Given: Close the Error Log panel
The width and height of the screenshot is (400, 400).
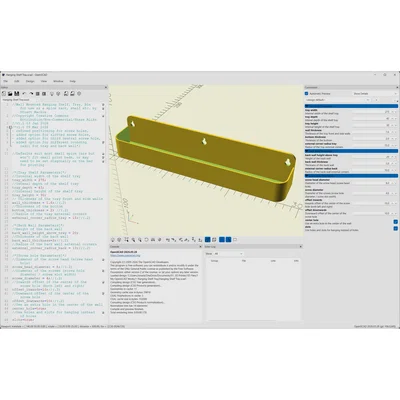Looking at the screenshot, I should coord(300,246).
